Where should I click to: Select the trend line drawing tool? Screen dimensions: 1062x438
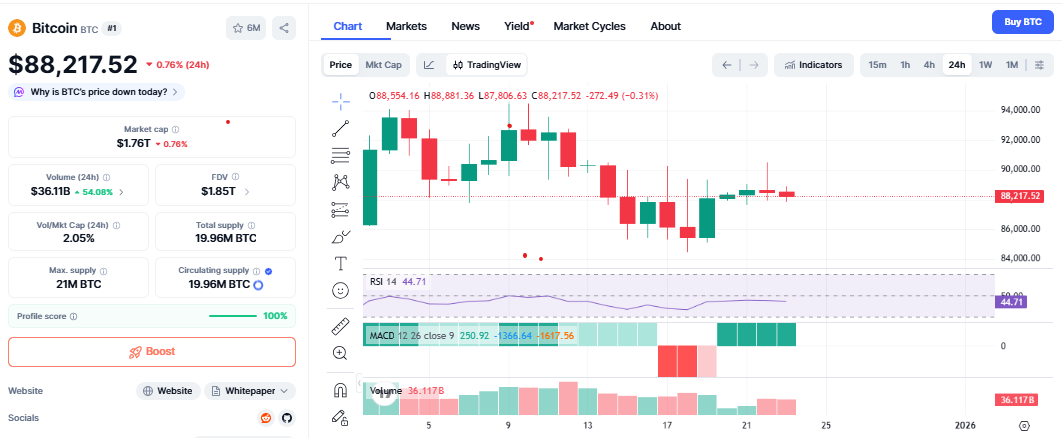click(x=341, y=127)
